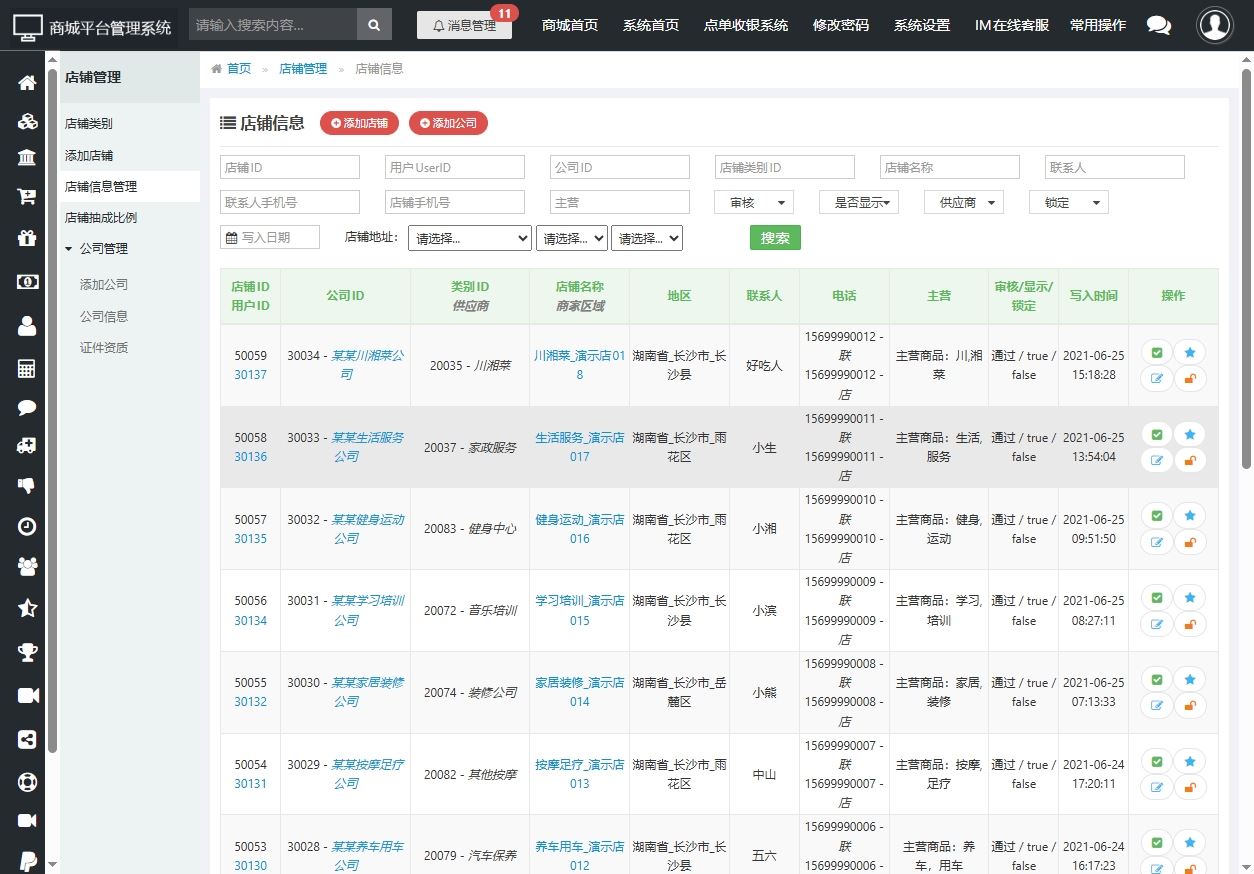The width and height of the screenshot is (1254, 874).
Task: Open the trophy icon in the icon rail
Action: 27,652
